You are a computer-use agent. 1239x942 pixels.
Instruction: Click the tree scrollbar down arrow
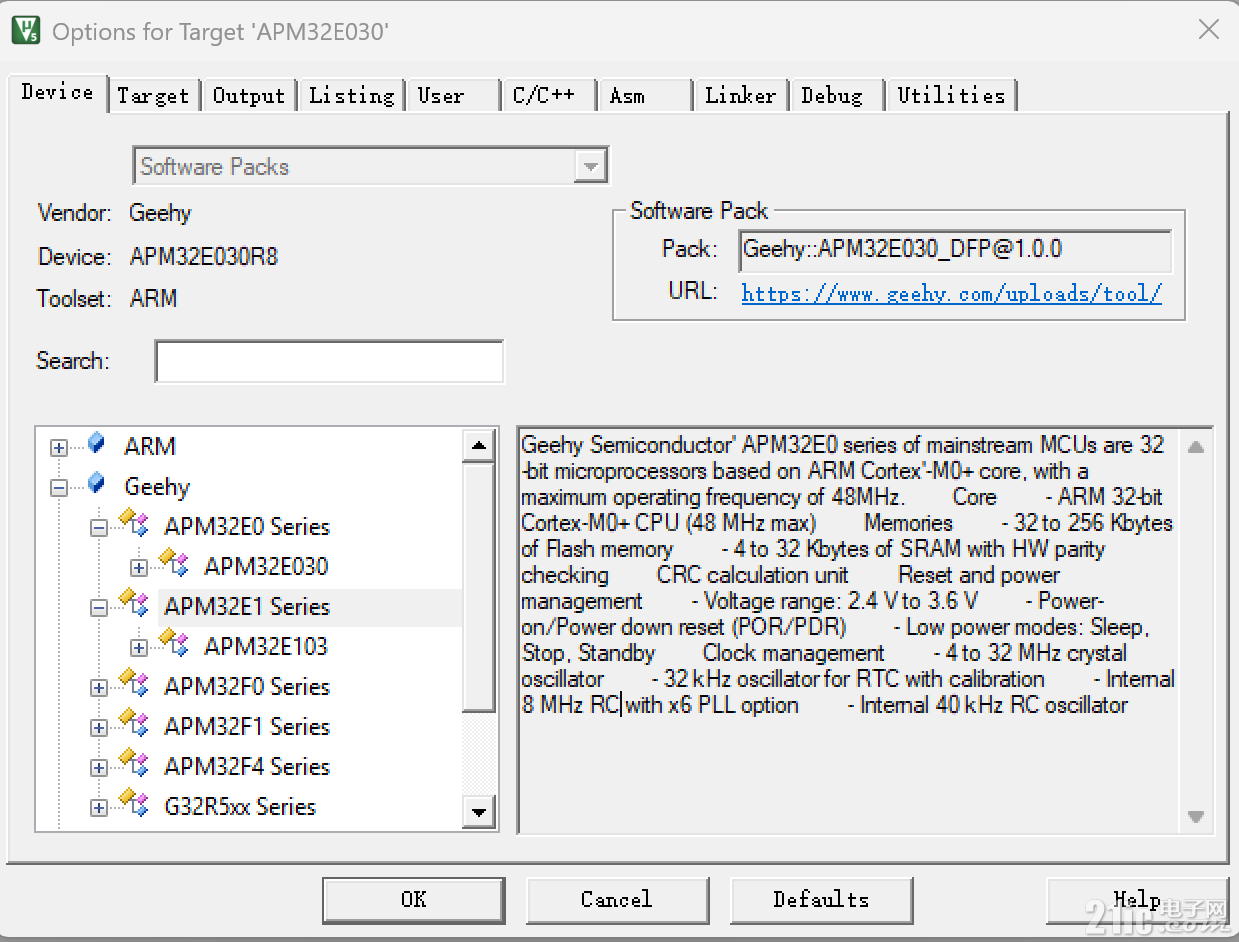(479, 812)
